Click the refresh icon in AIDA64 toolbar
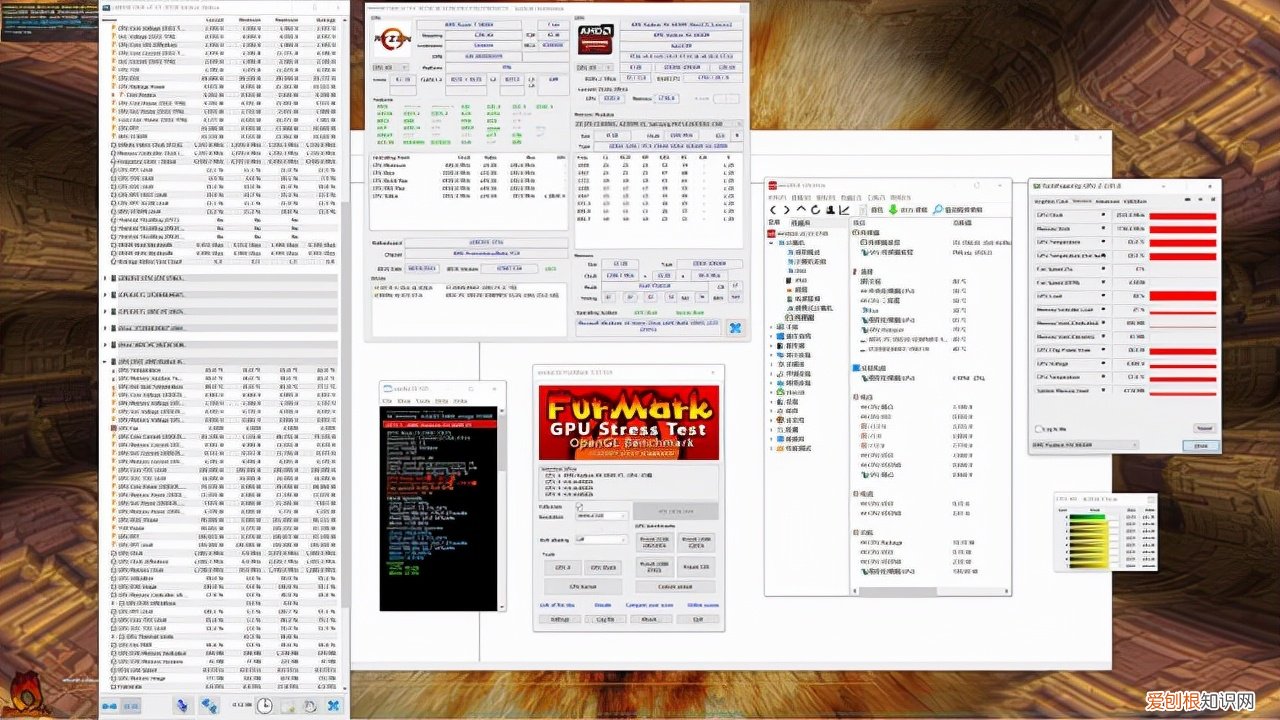 817,209
